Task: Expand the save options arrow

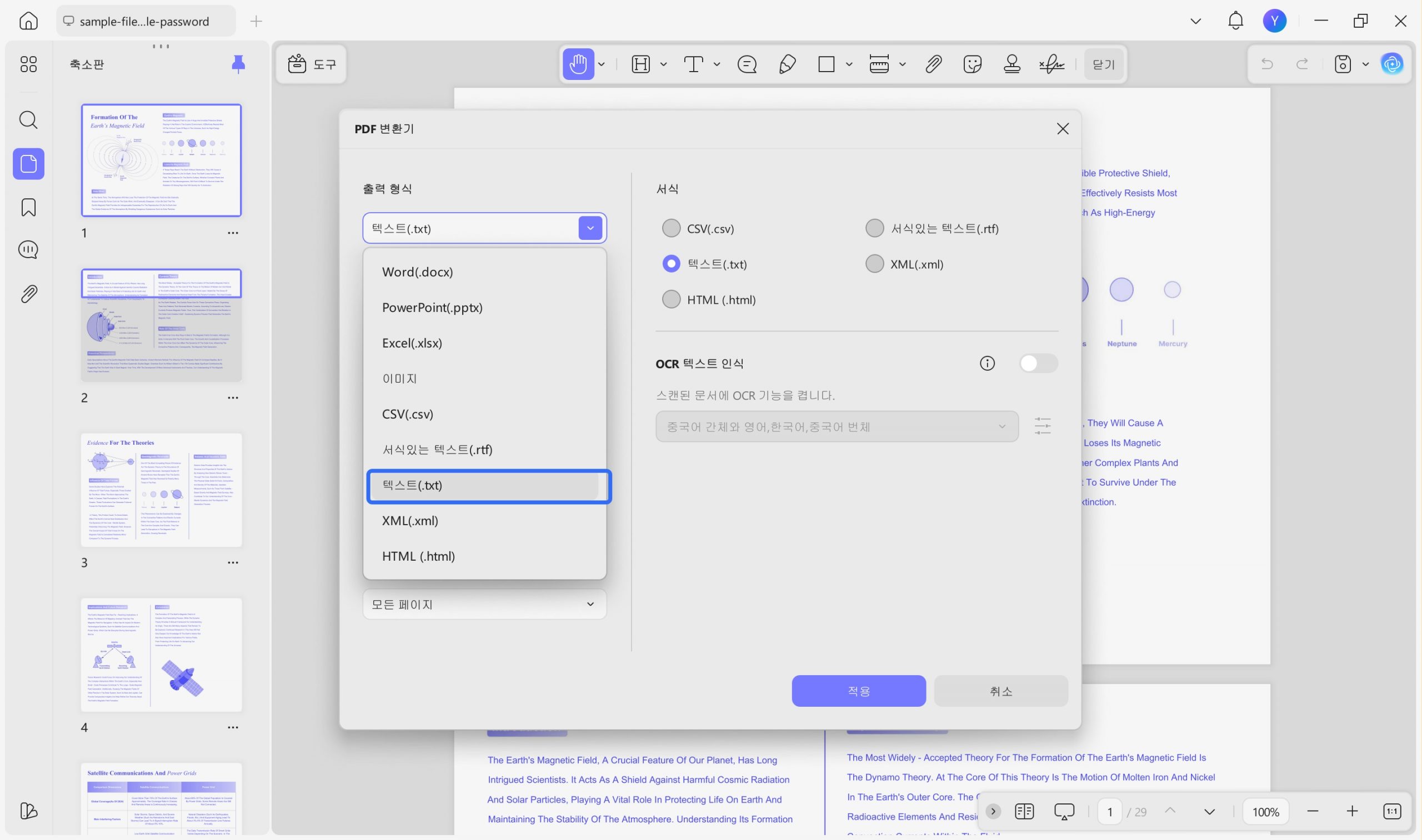Action: pyautogui.click(x=1365, y=64)
